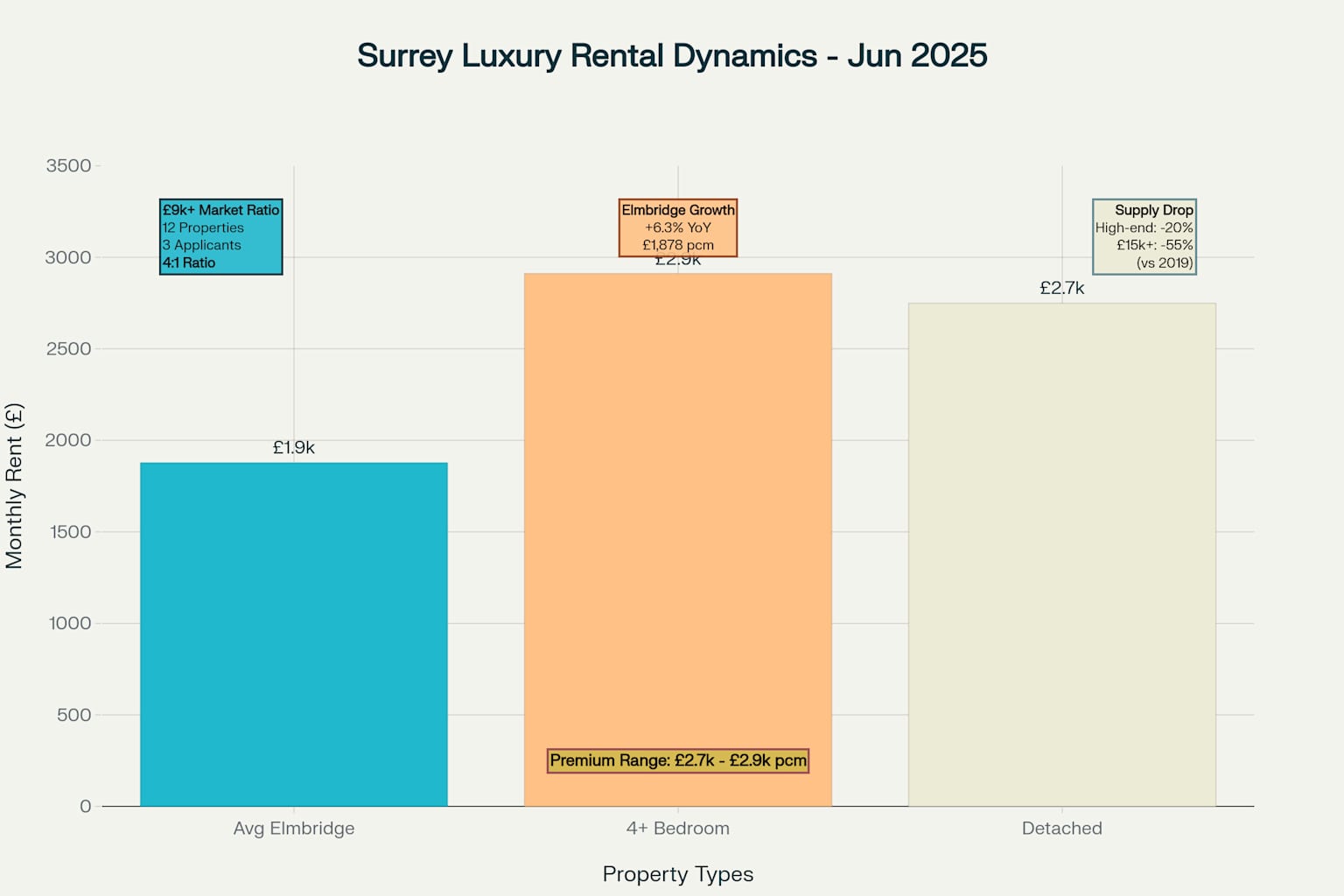
Task: Click the £2.7k value label
Action: (x=1061, y=287)
